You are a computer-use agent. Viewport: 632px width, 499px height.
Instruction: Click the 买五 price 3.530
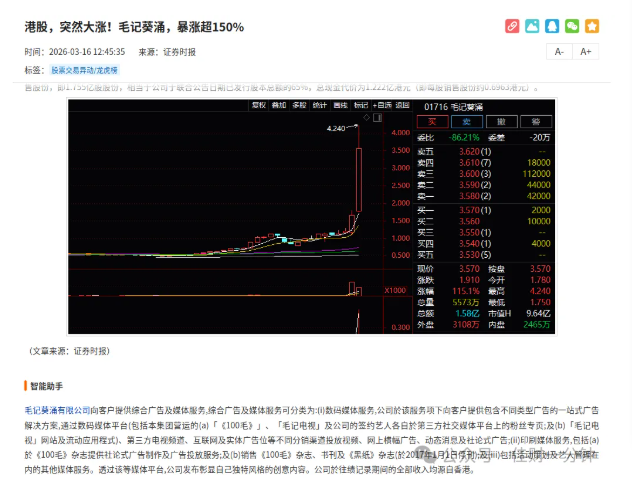(x=469, y=255)
